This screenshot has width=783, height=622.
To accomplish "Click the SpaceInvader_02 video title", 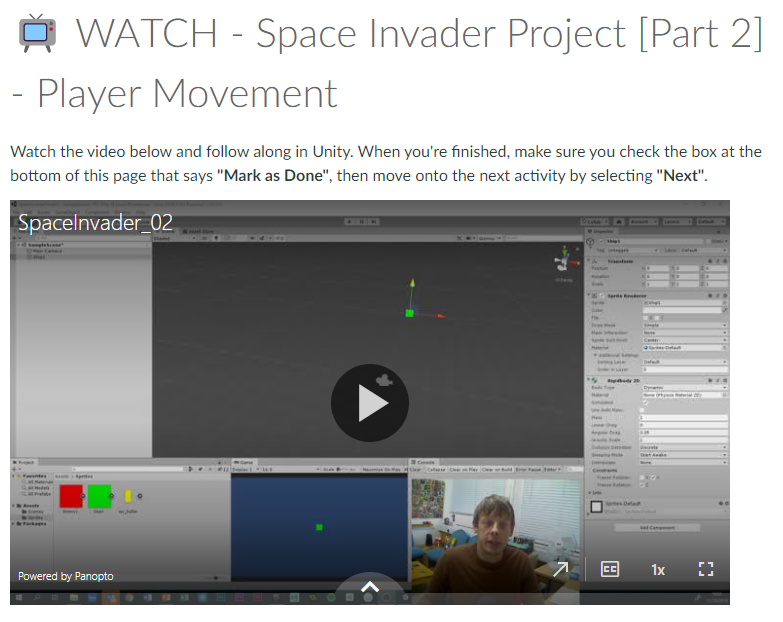I will click(95, 222).
